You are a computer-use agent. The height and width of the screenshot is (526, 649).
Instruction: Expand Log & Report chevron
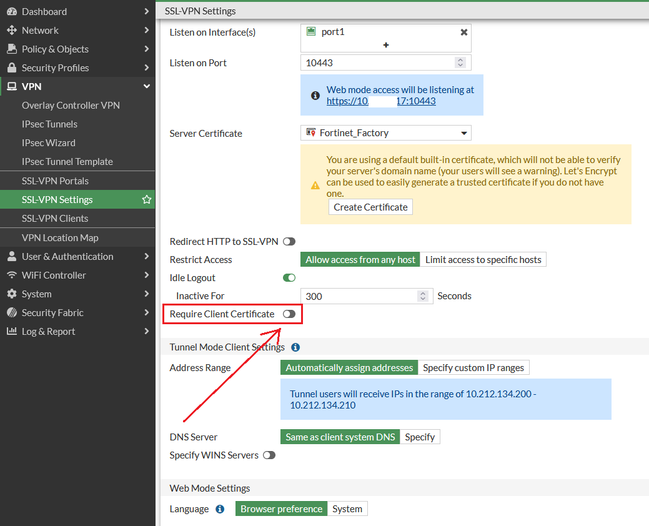tap(147, 331)
